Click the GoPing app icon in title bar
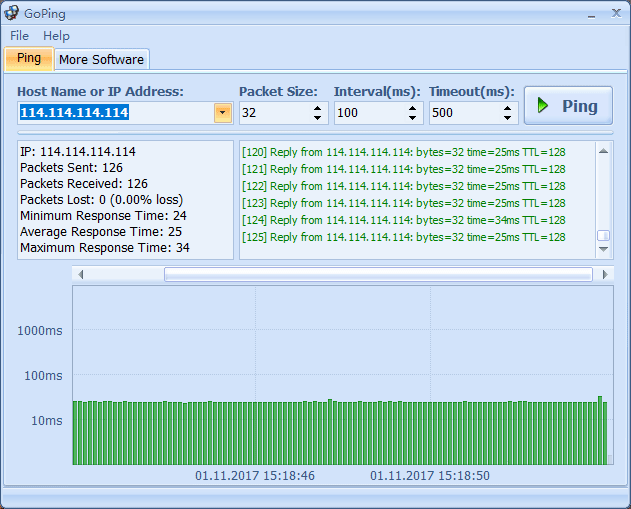 click(x=12, y=13)
